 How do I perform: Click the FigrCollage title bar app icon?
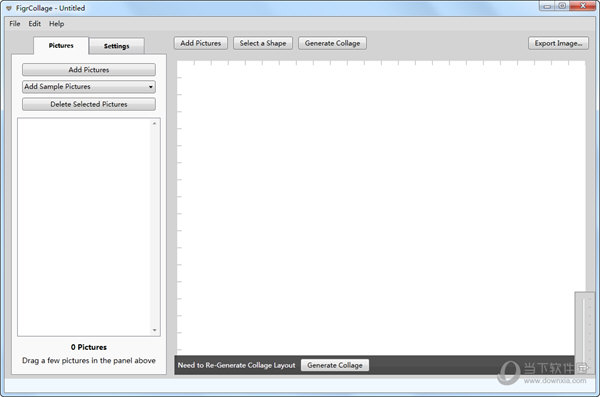[9, 8]
